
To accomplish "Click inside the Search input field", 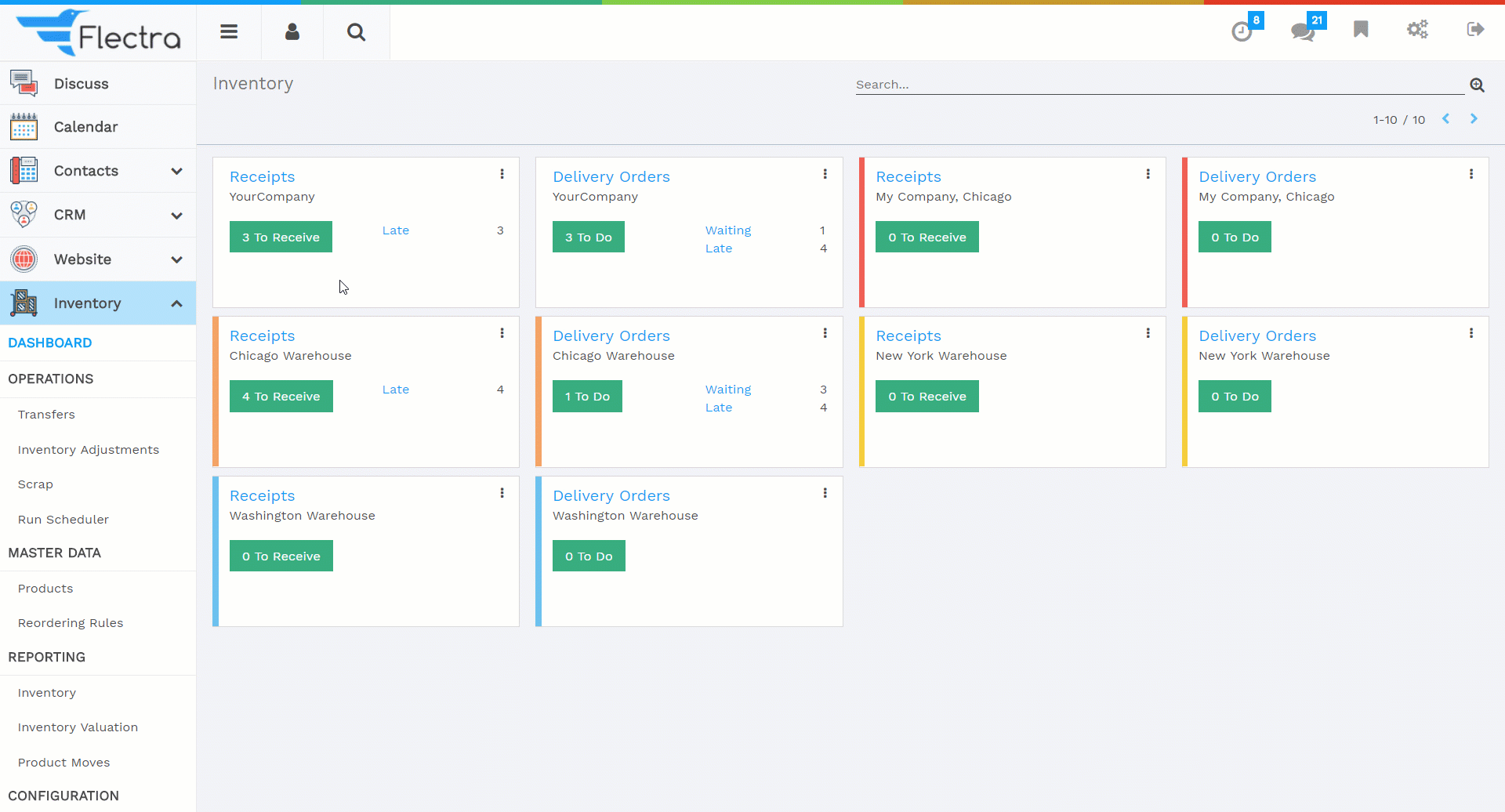I will pos(1159,85).
